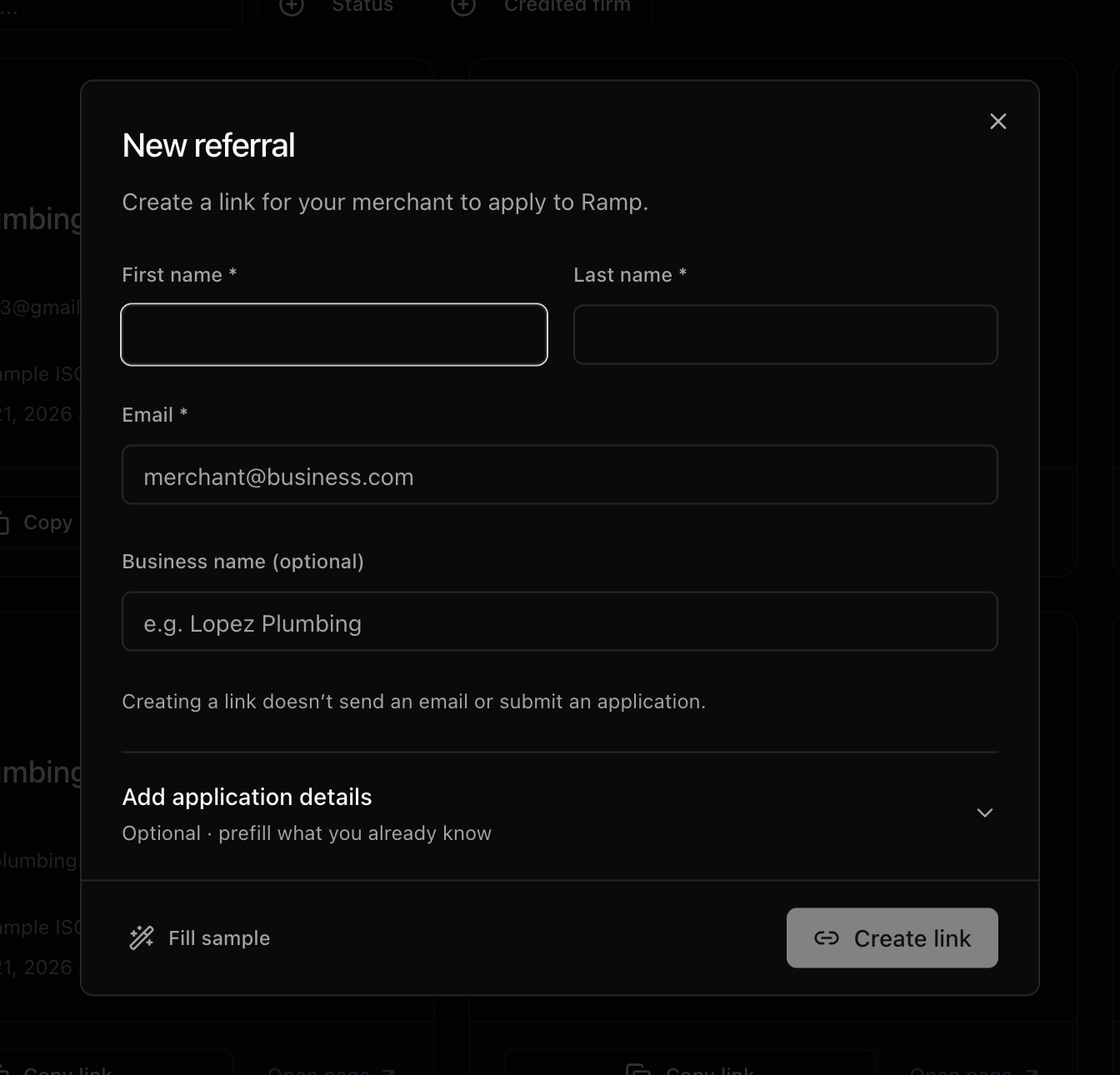Click the Last name label
Viewport: 1120px width, 1075px height.
click(630, 275)
